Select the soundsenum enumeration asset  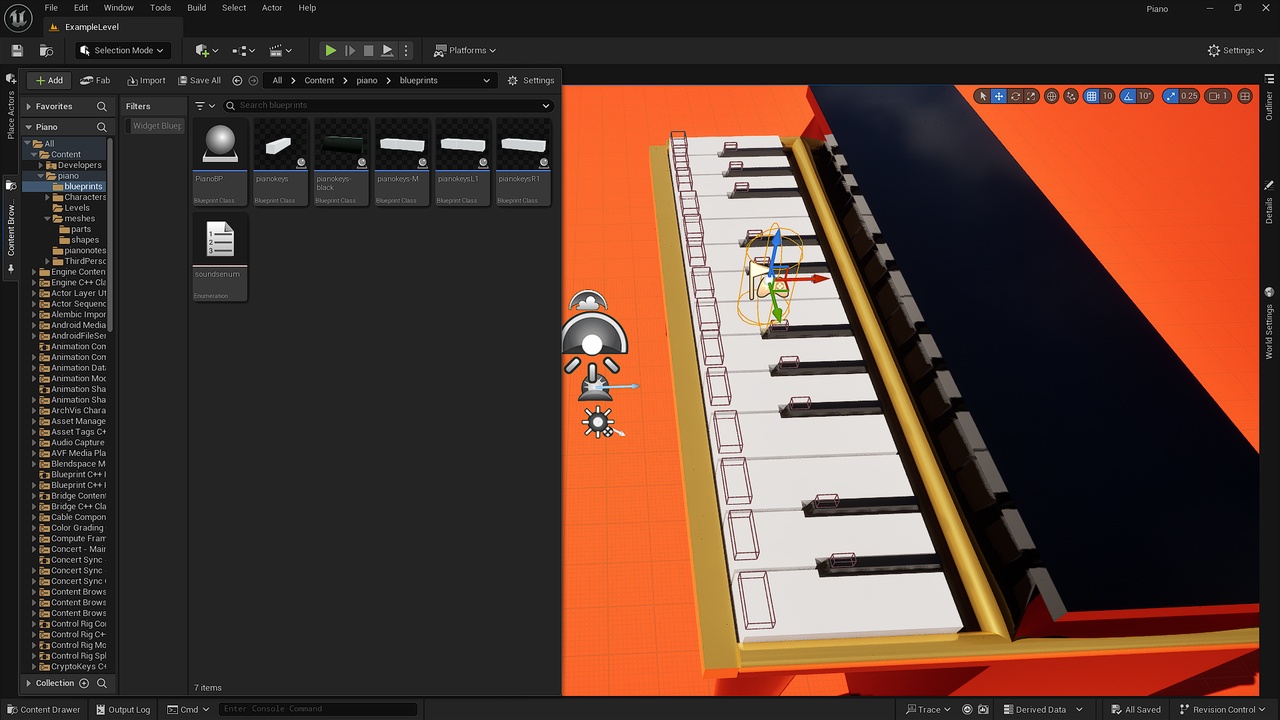(219, 257)
